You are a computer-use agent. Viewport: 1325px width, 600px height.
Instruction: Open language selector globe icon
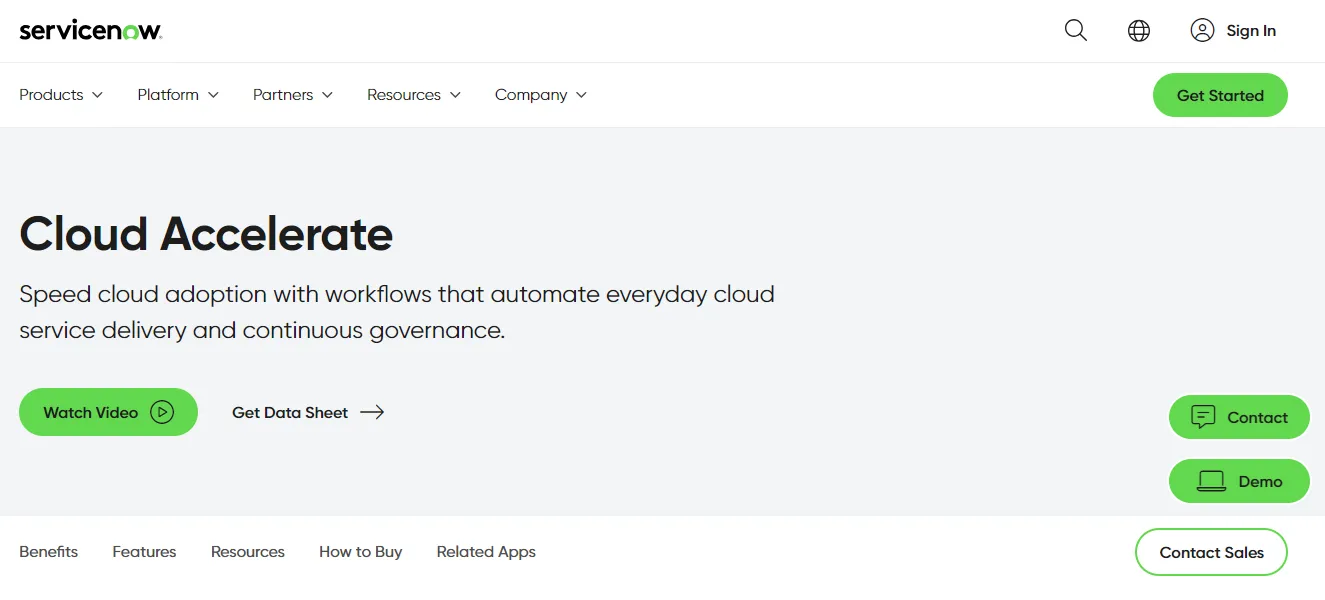(x=1139, y=30)
